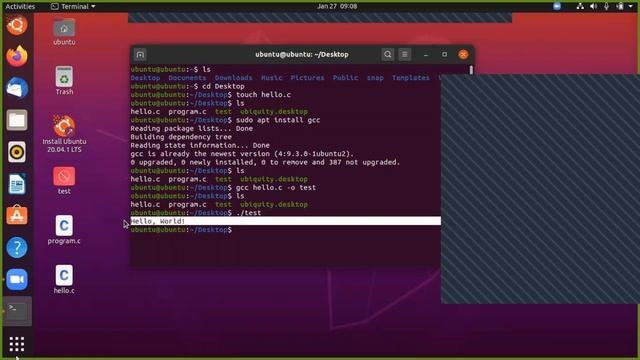Viewport: 640px width, 360px height.
Task: Maximize the terminal window
Action: tap(444, 54)
